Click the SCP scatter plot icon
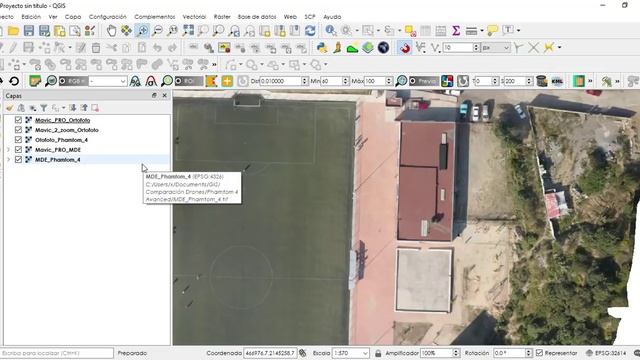The image size is (640, 360). (151, 81)
